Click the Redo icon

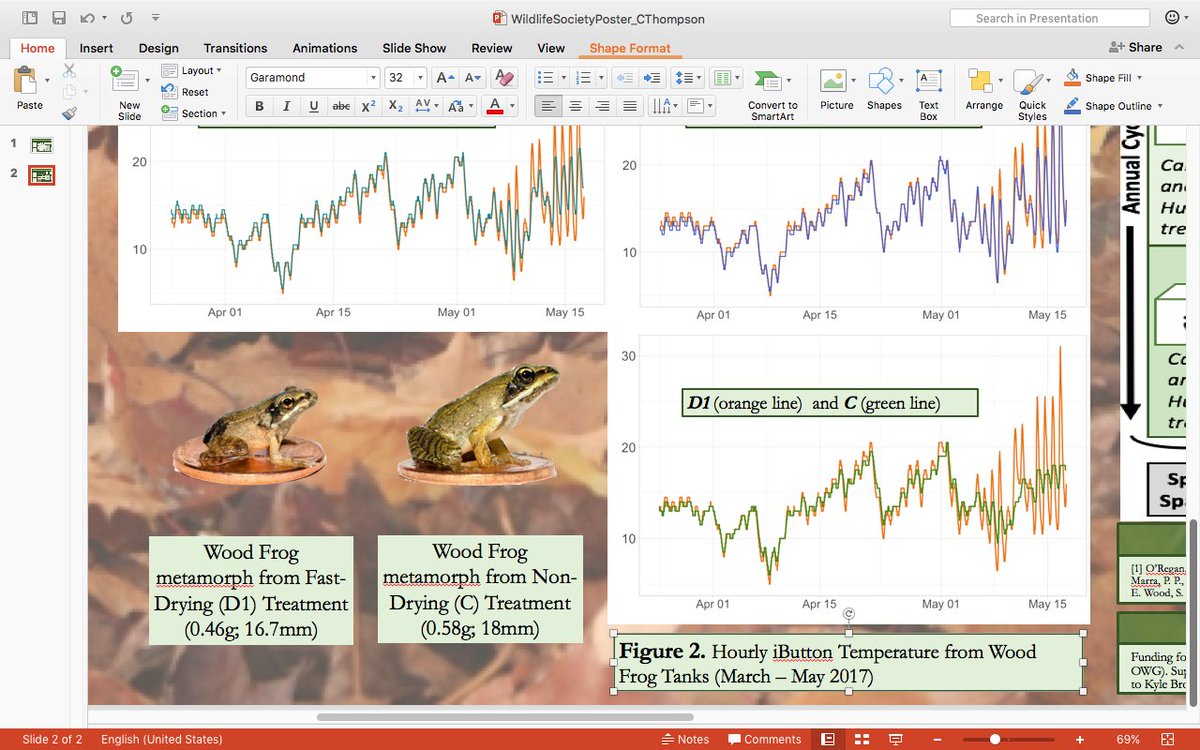coord(126,18)
